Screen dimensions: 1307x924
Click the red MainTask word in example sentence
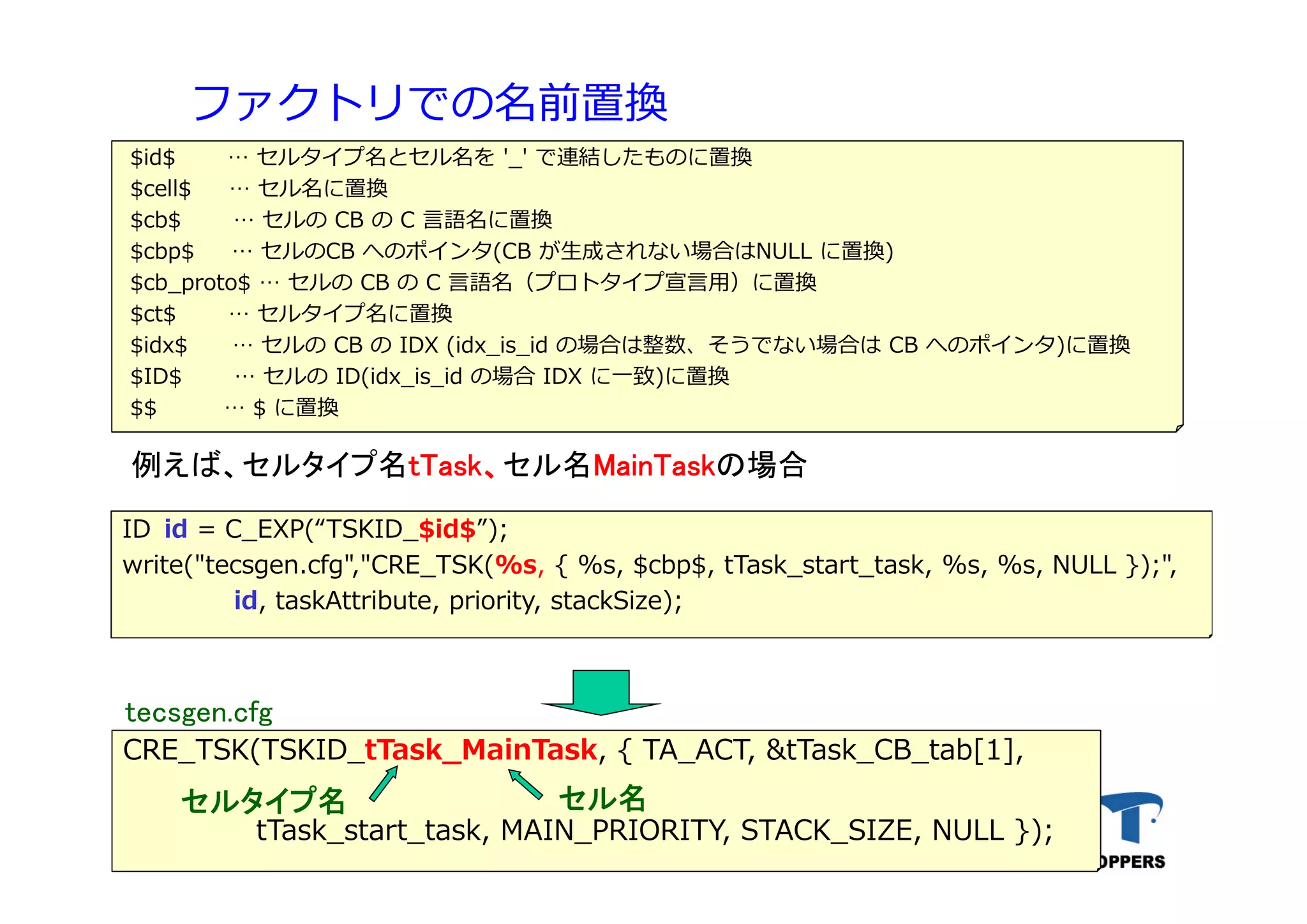point(654,465)
